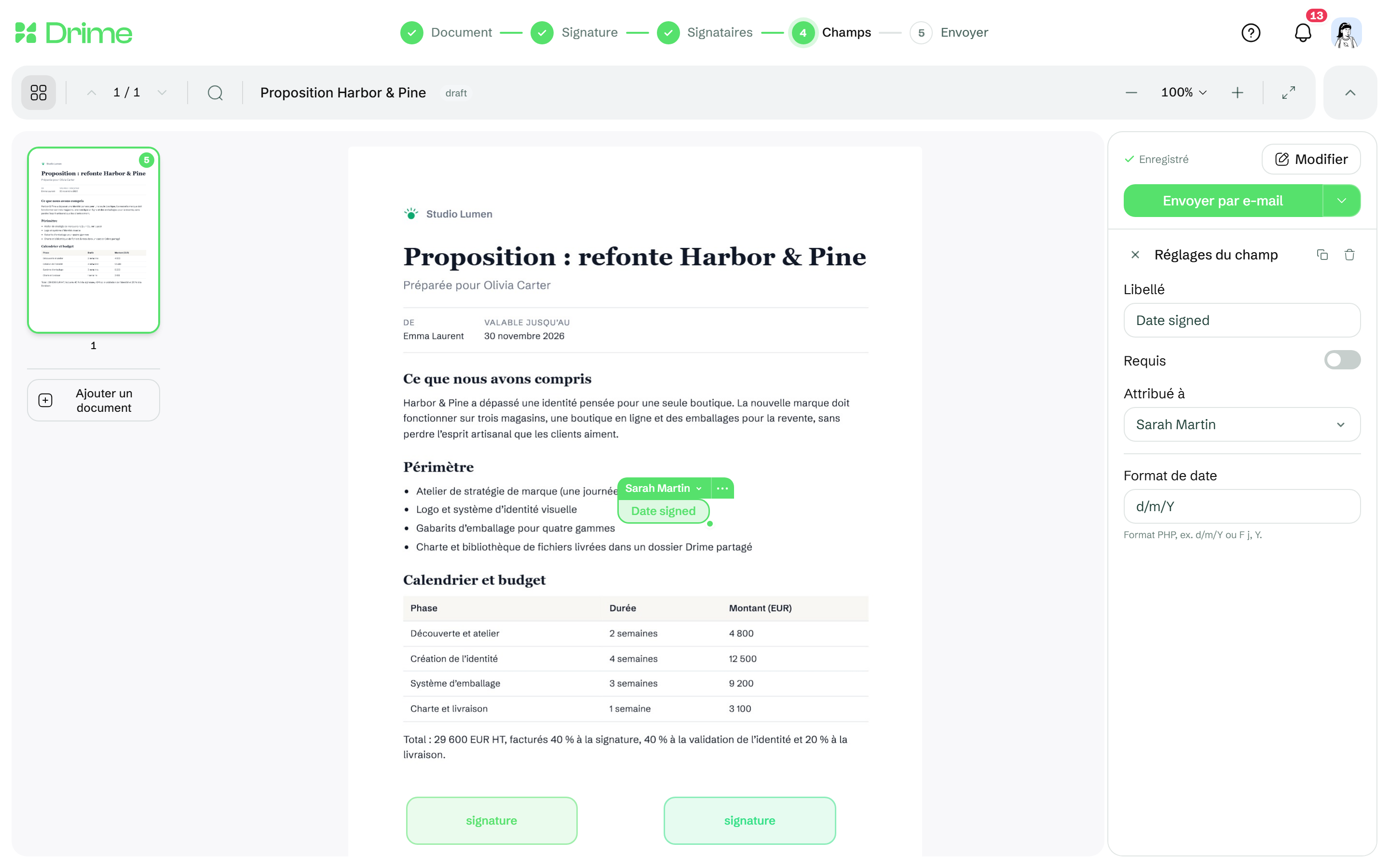Viewport: 1389px width, 868px height.
Task: Open the Attribué à Sarah Martin dropdown
Action: pyautogui.click(x=1241, y=424)
